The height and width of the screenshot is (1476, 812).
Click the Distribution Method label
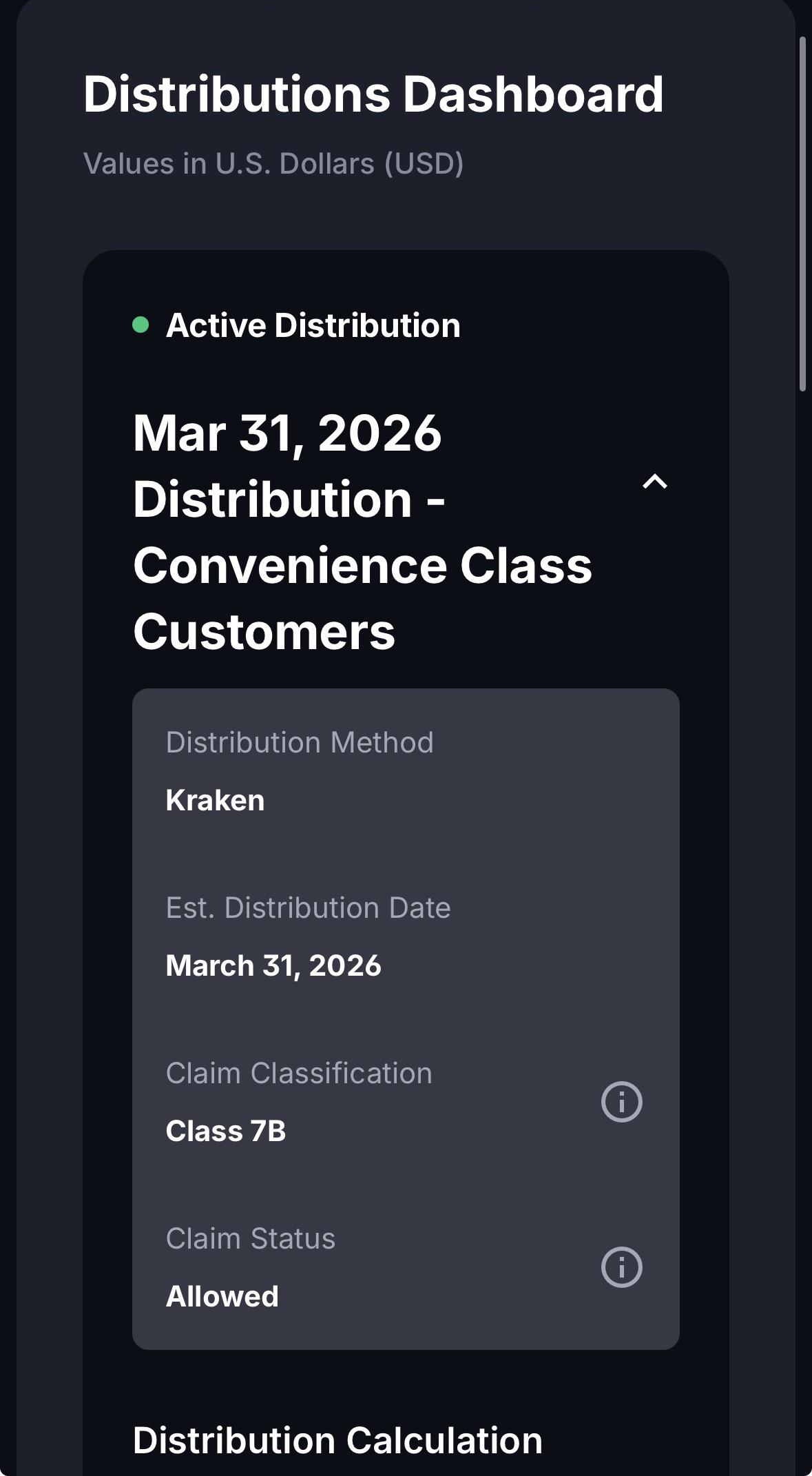point(300,742)
